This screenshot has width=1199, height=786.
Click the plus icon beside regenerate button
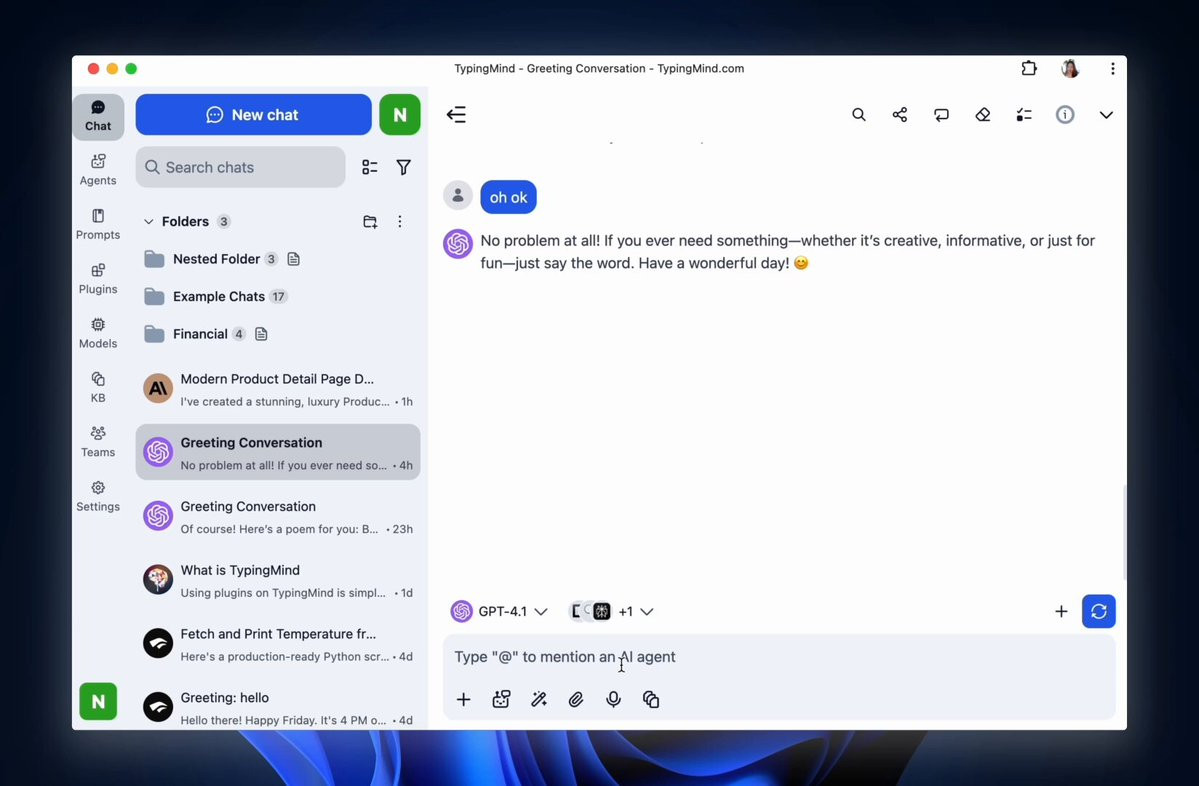tap(1061, 612)
